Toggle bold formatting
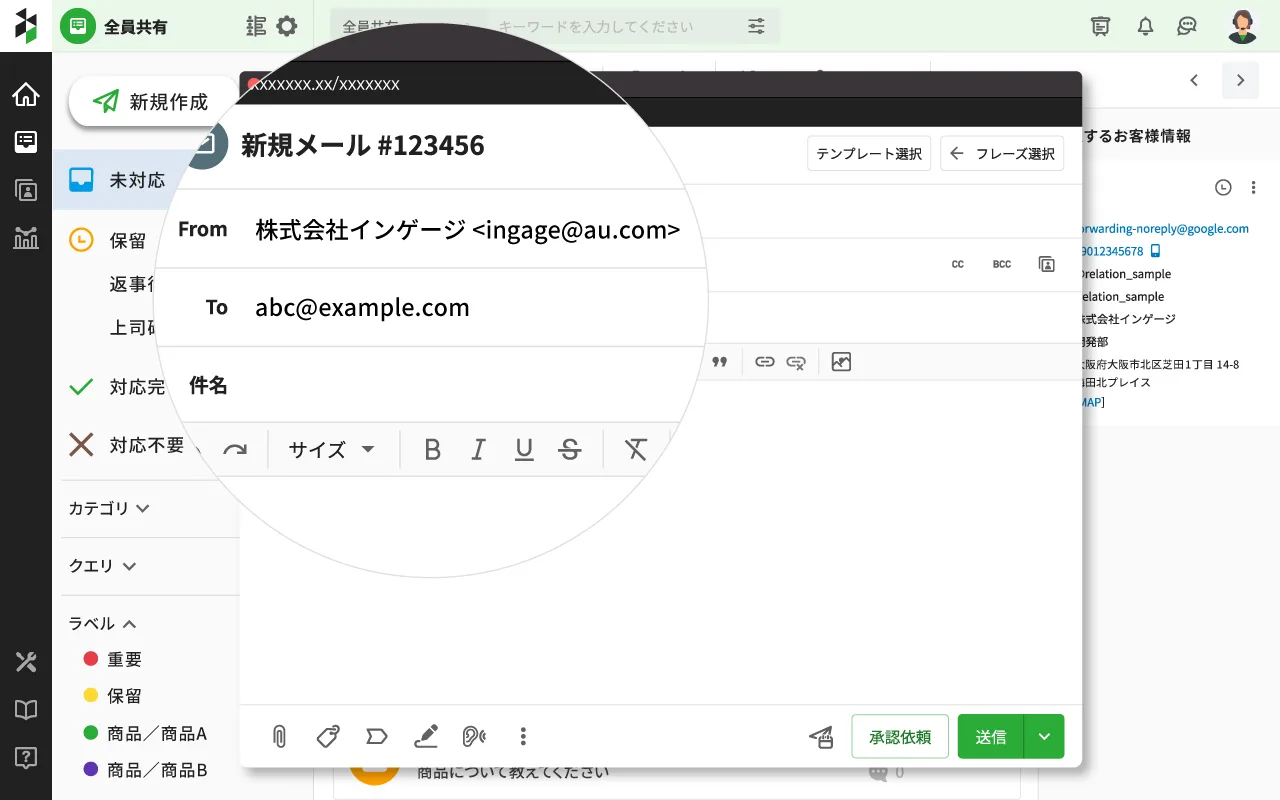1280x800 pixels. [432, 450]
